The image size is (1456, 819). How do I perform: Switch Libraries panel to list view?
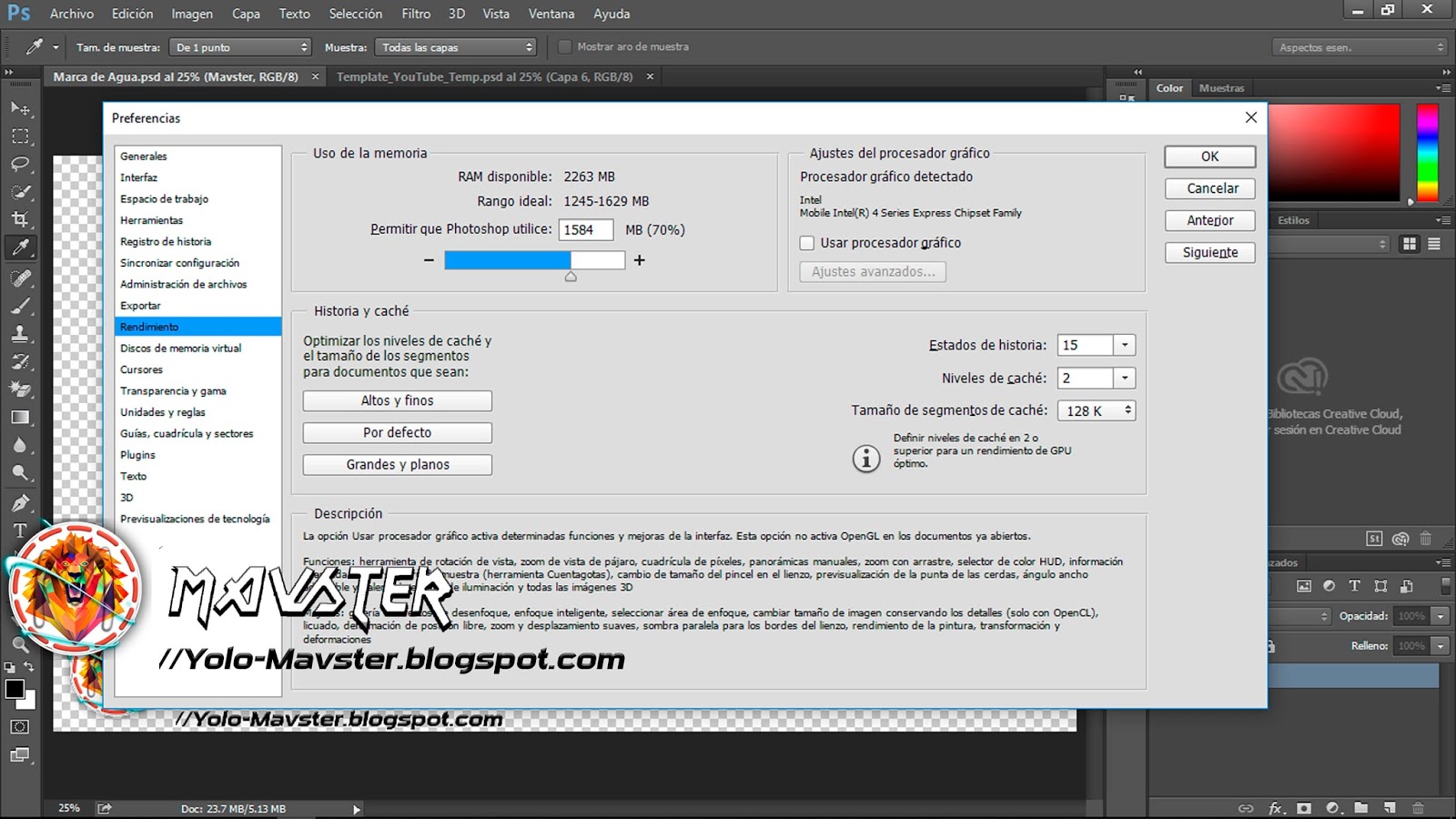1434,244
